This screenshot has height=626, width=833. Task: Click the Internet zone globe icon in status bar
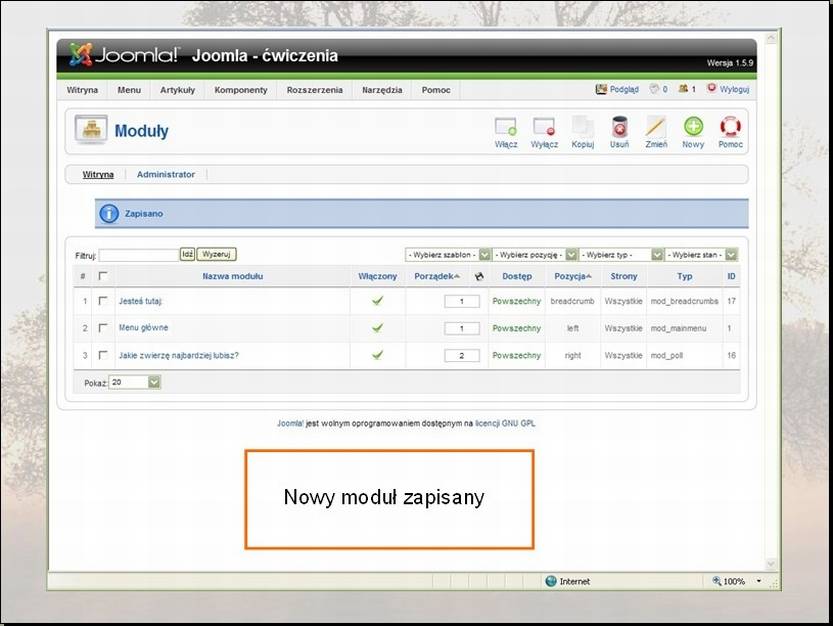[x=551, y=581]
